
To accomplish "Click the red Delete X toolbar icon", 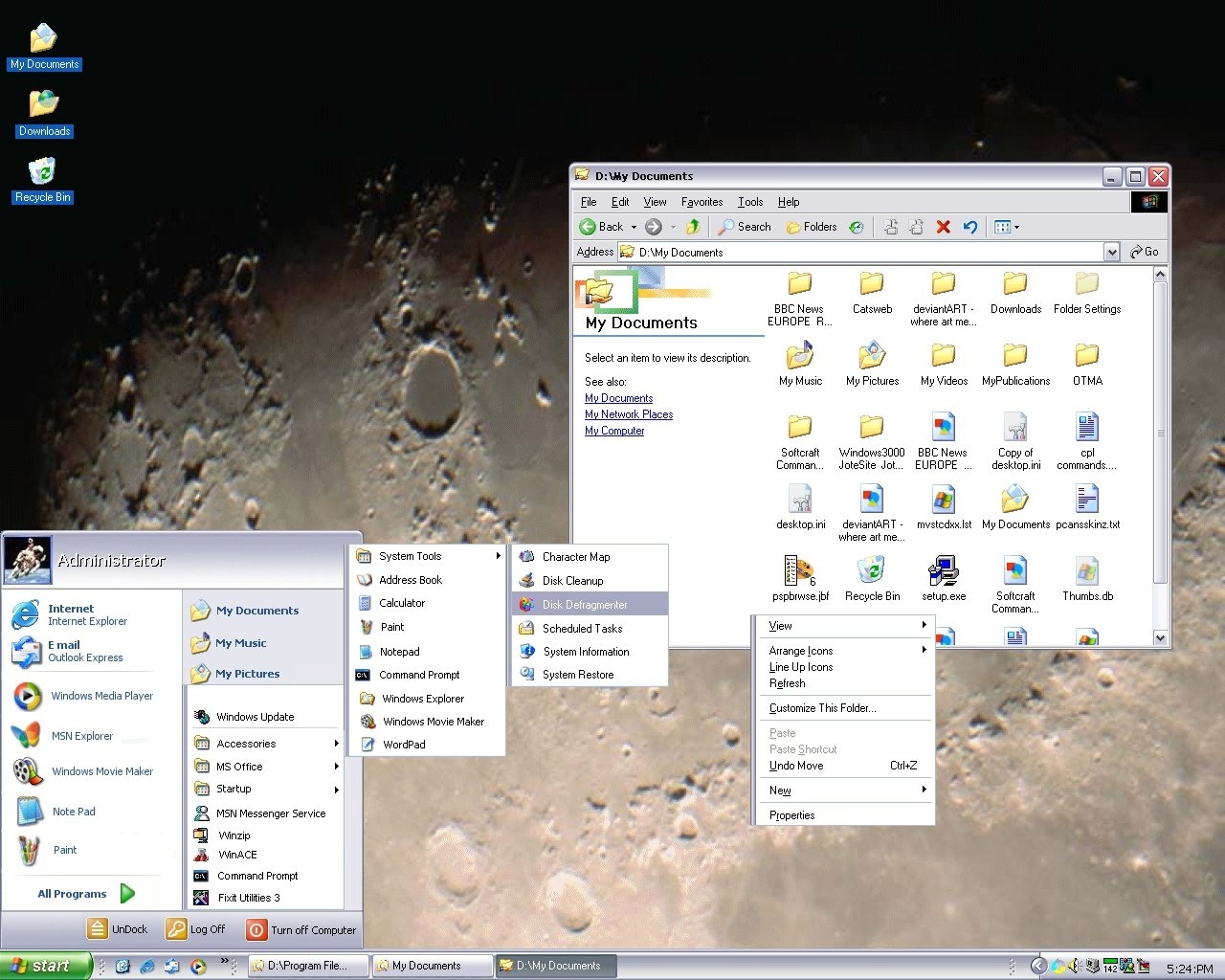I will point(944,227).
